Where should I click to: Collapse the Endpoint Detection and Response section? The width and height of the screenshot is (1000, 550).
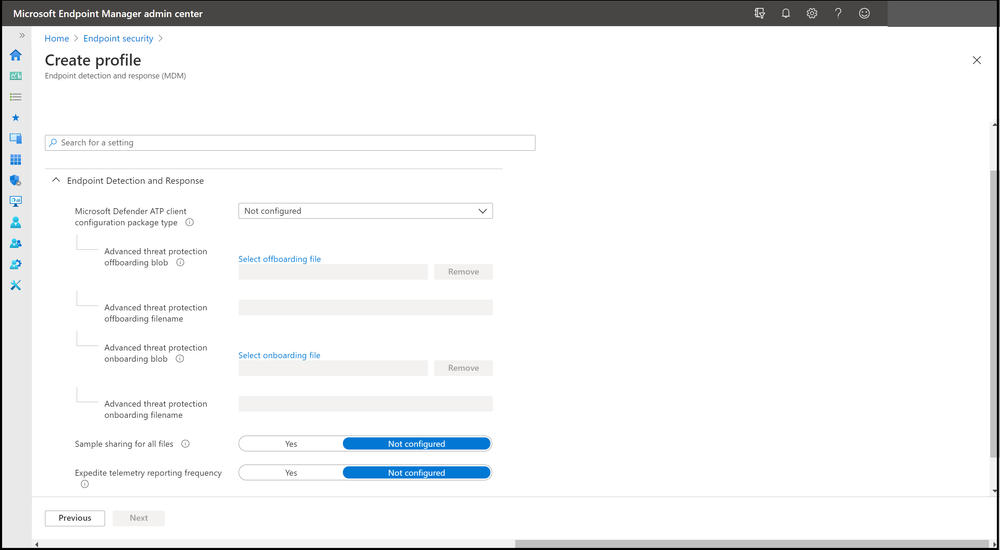coord(55,181)
